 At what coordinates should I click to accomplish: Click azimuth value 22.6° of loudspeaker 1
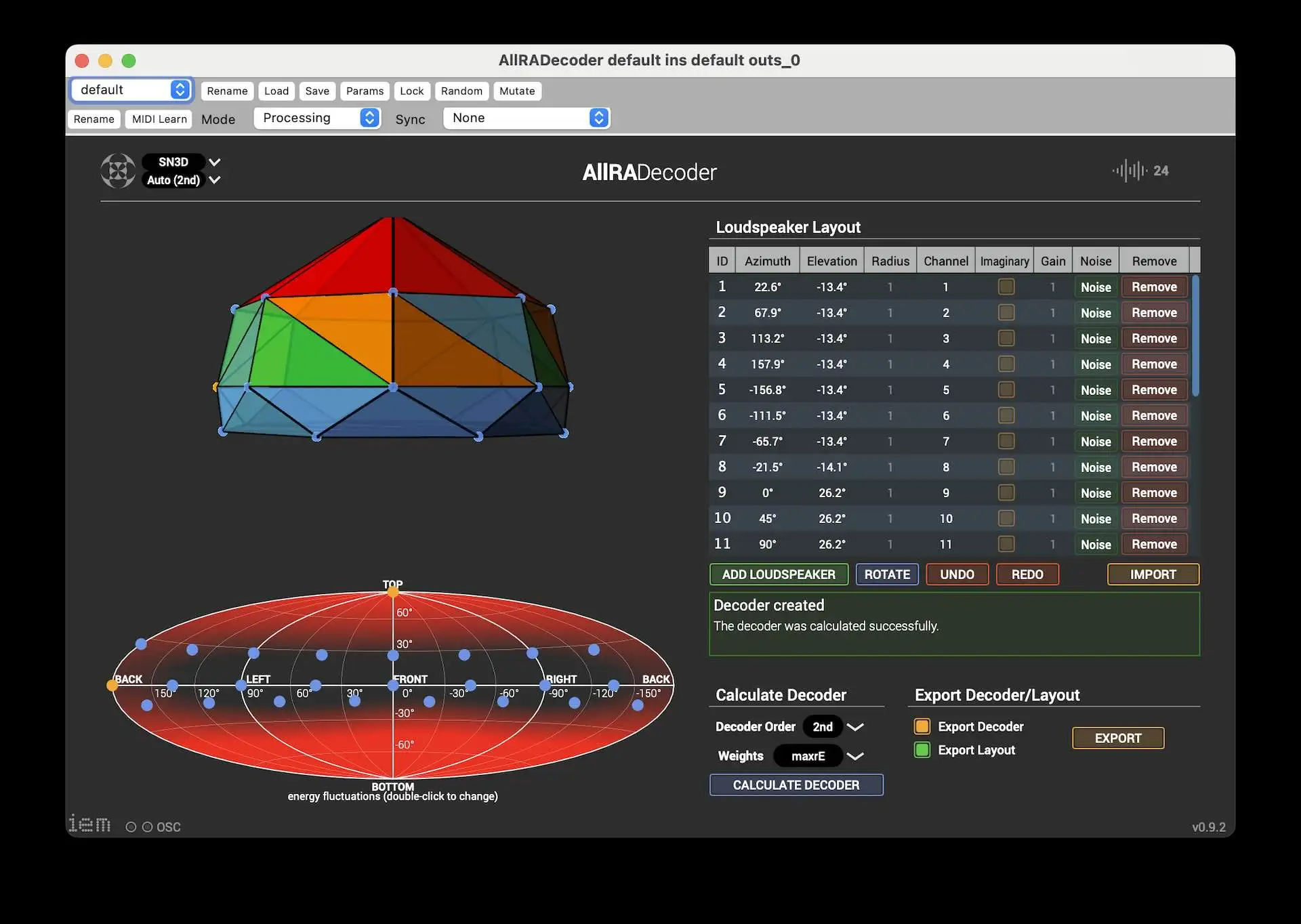click(767, 287)
